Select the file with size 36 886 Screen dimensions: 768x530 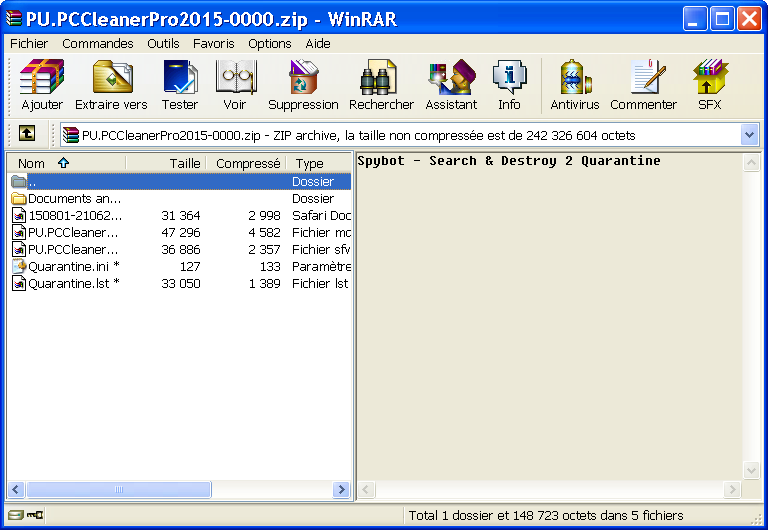coord(179,250)
